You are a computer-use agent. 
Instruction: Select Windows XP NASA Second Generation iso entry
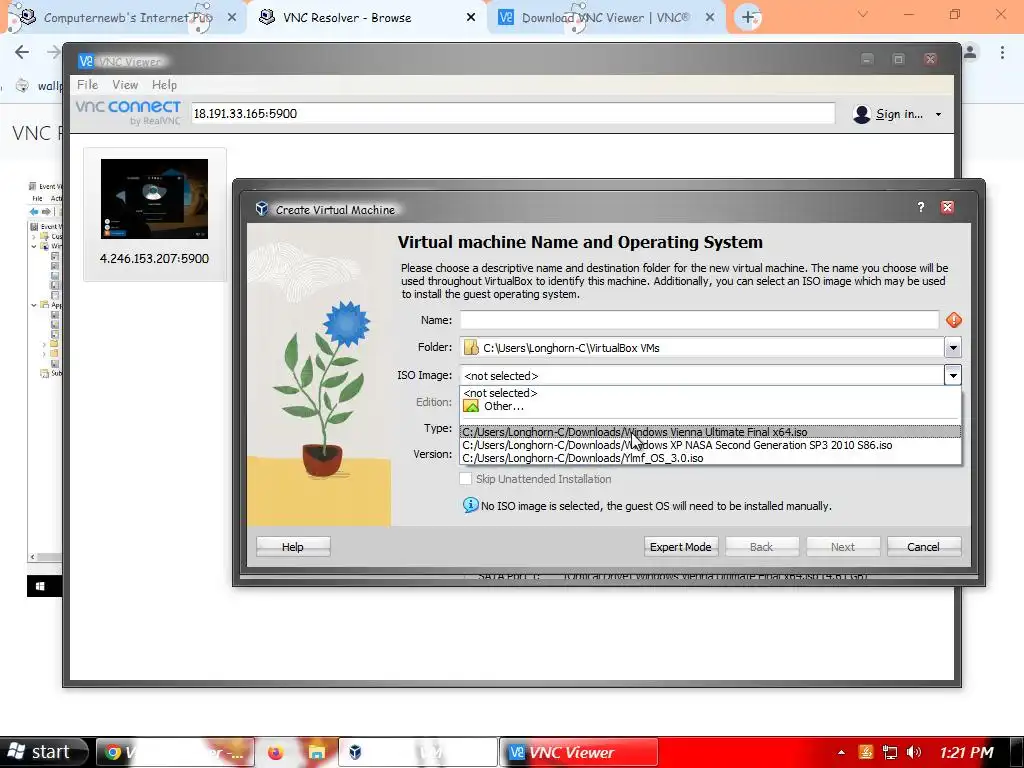tap(711, 445)
